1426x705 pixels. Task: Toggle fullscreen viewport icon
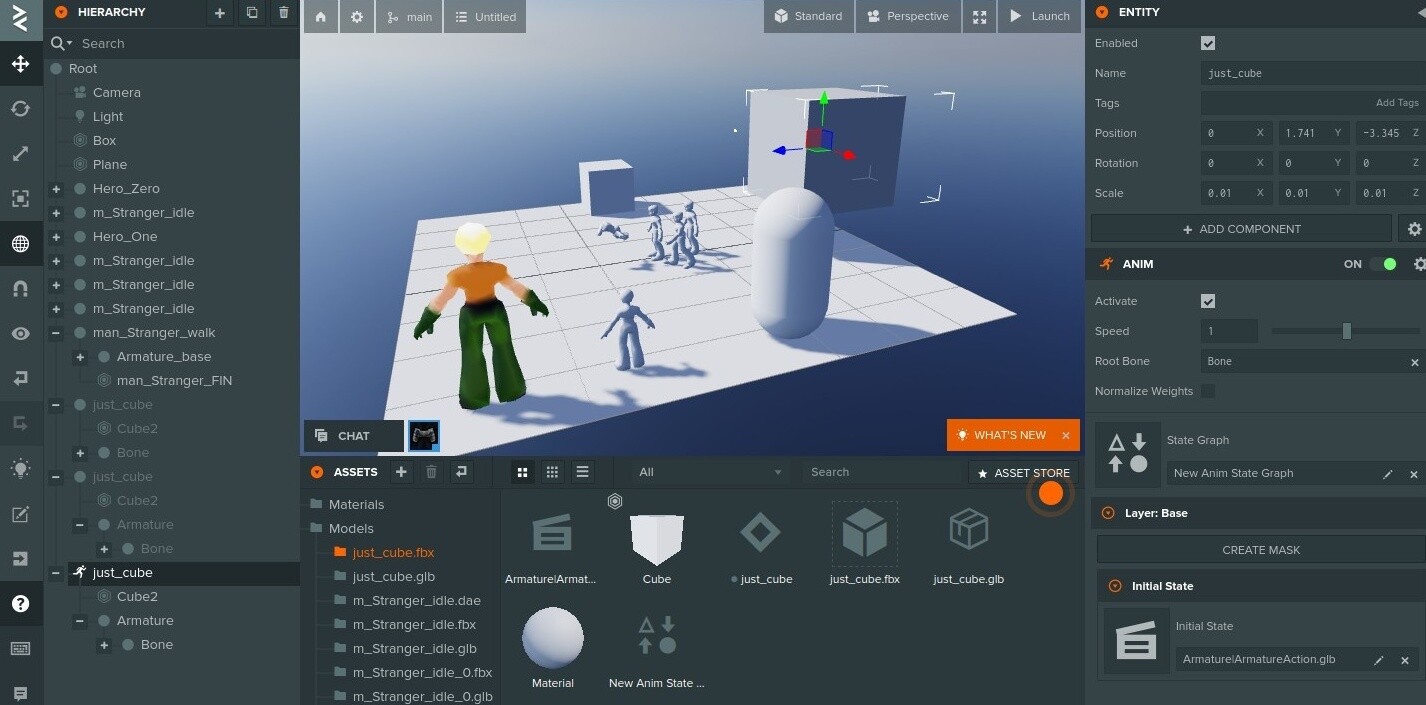pos(979,17)
